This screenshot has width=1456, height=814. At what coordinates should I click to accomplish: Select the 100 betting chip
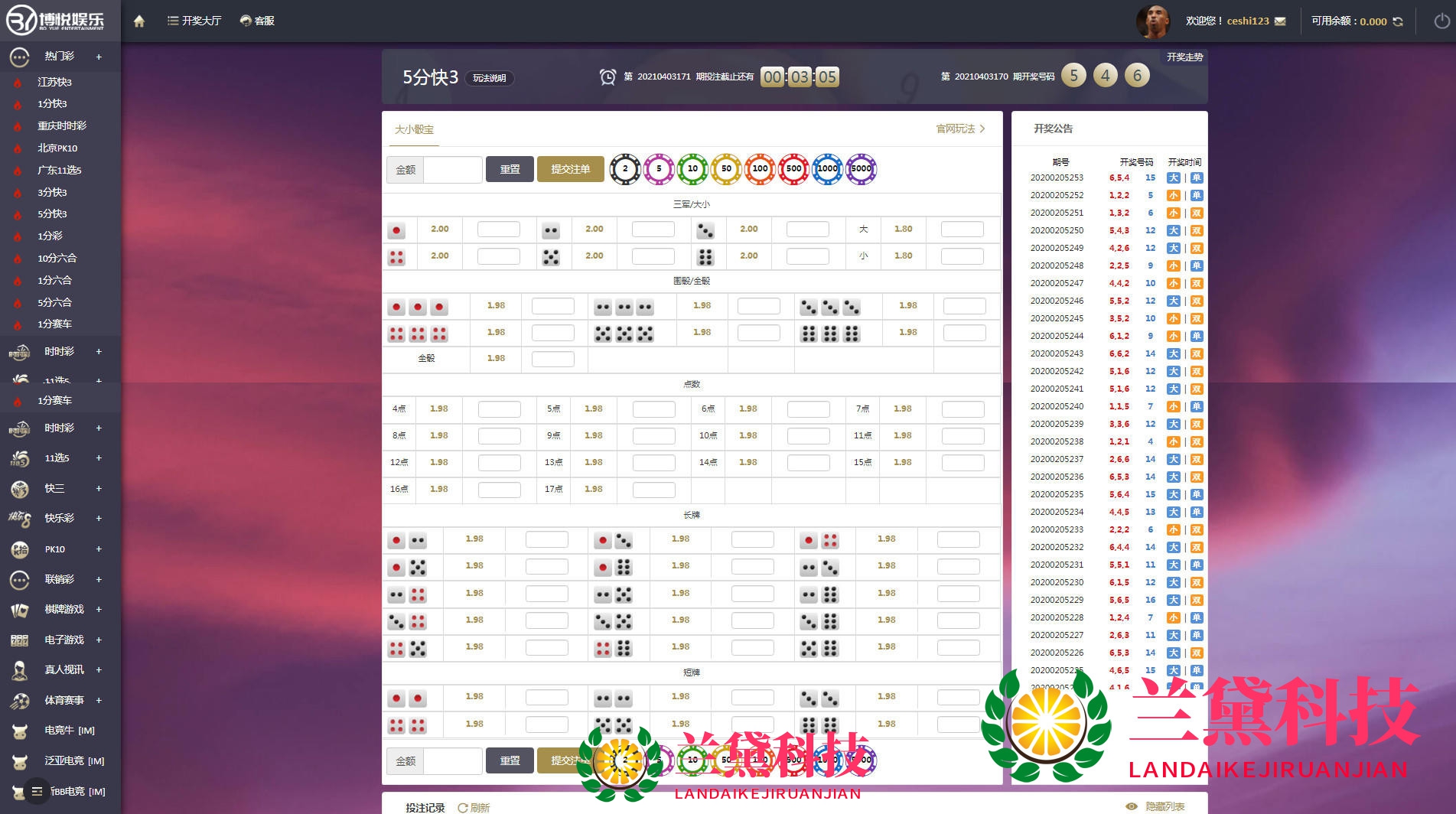pyautogui.click(x=760, y=169)
